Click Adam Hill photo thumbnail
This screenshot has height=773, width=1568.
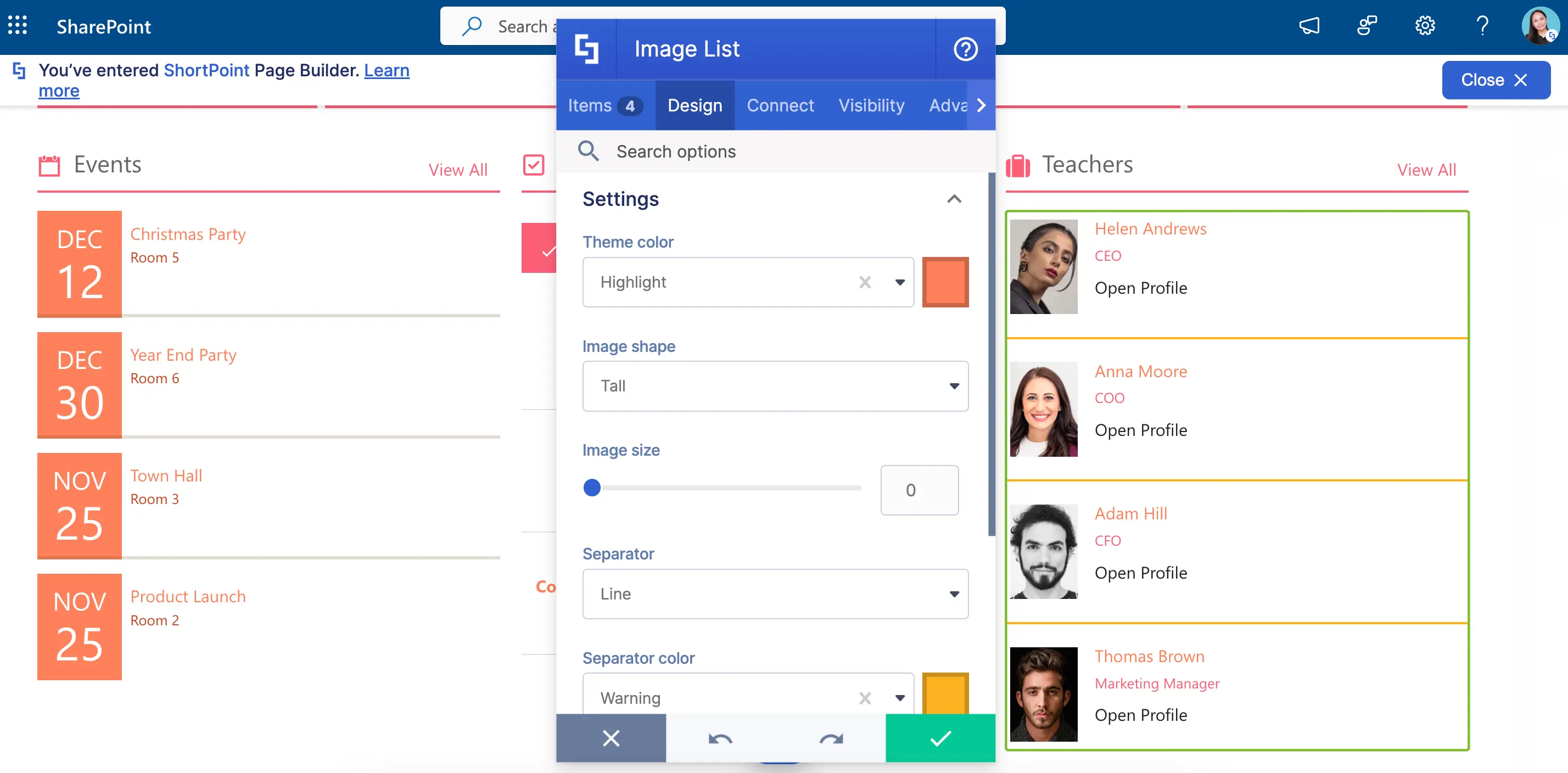[1043, 551]
